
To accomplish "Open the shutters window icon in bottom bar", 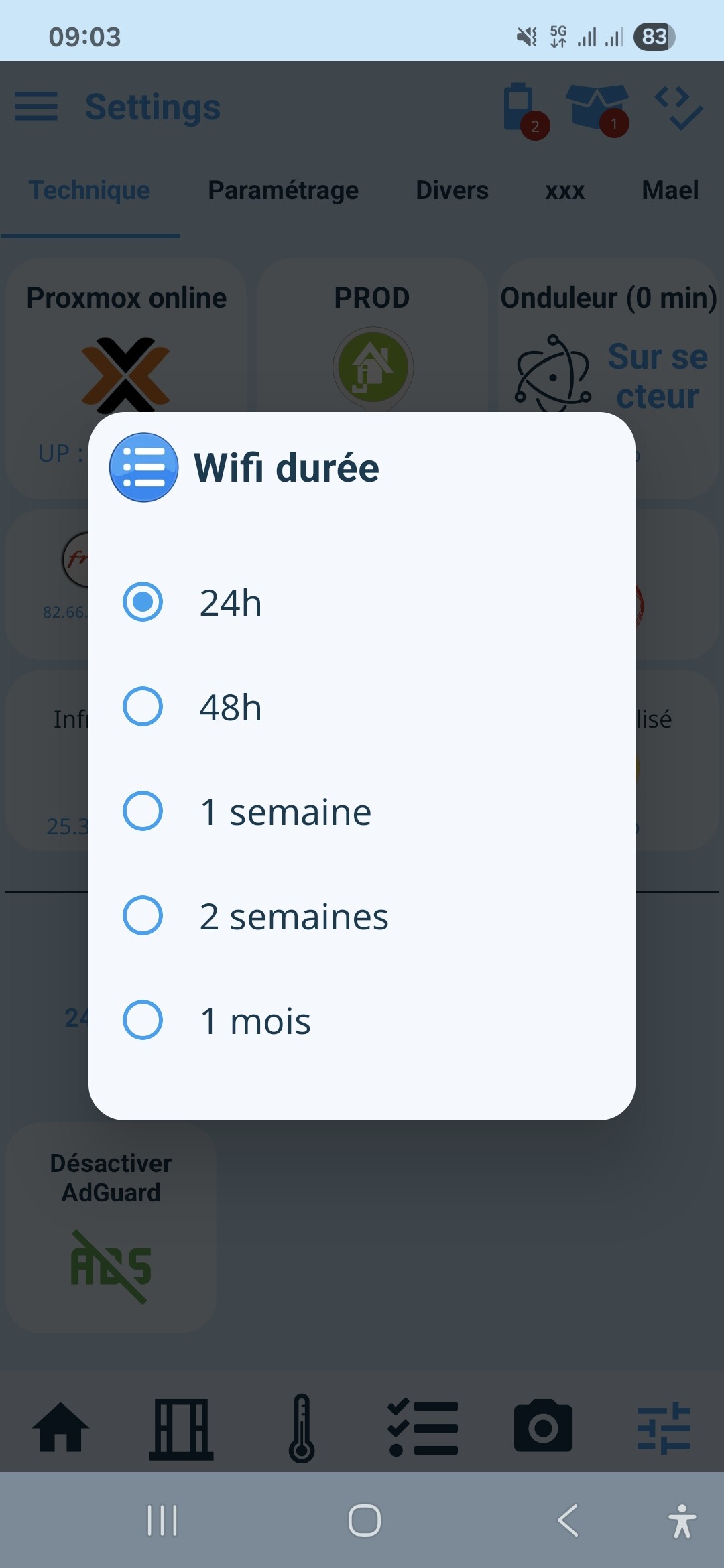I will [181, 1429].
